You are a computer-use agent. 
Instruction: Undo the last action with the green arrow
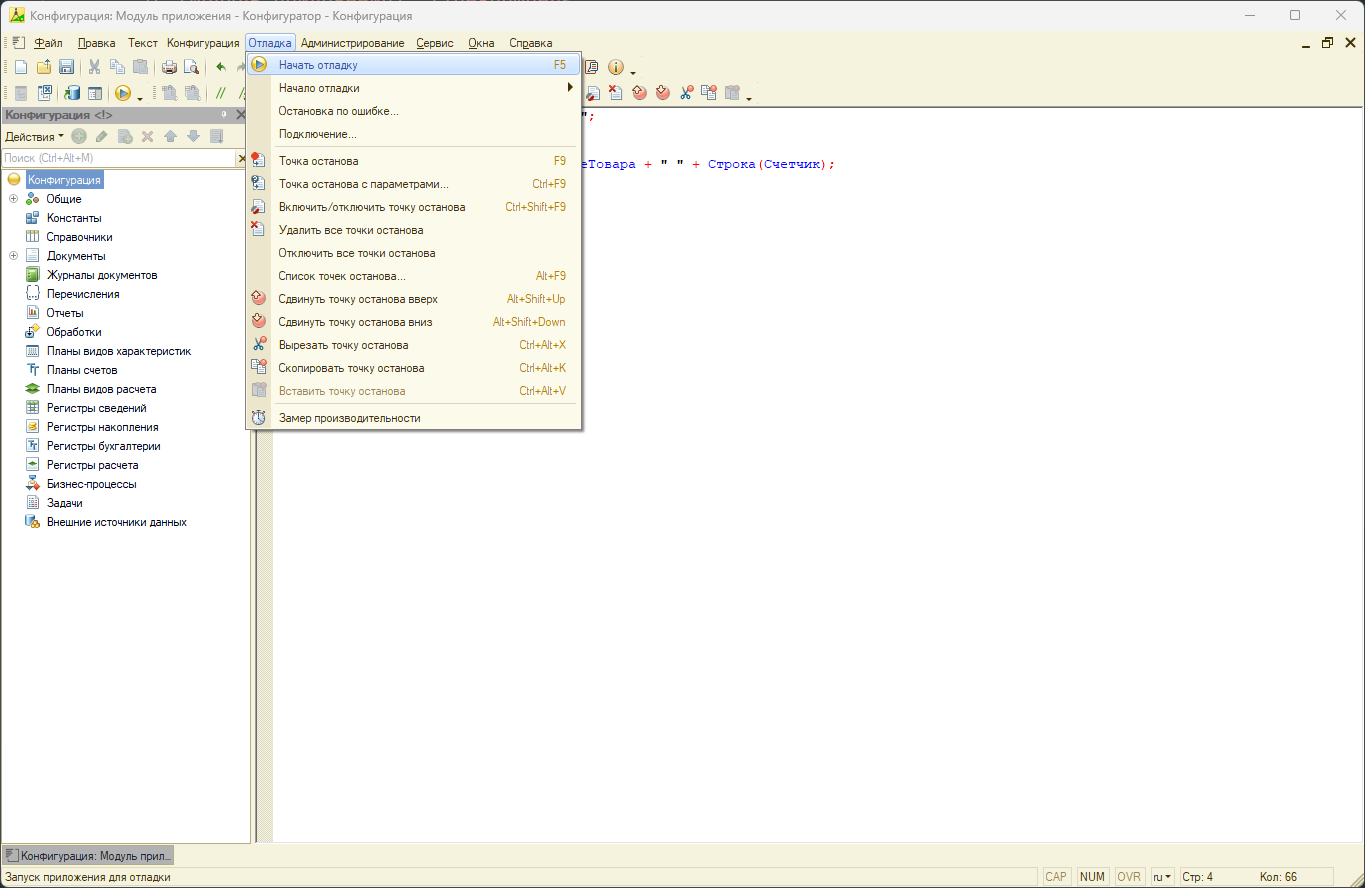221,67
